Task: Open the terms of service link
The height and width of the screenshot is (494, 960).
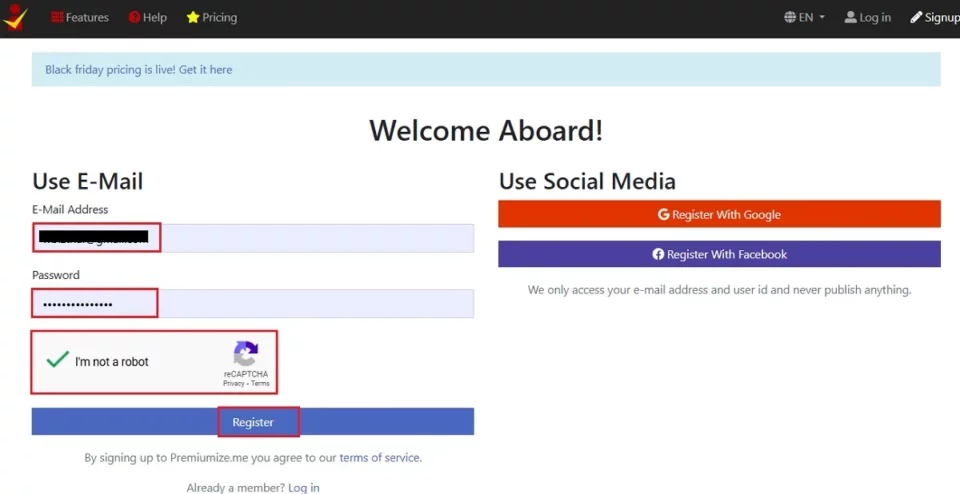Action: pyautogui.click(x=380, y=457)
